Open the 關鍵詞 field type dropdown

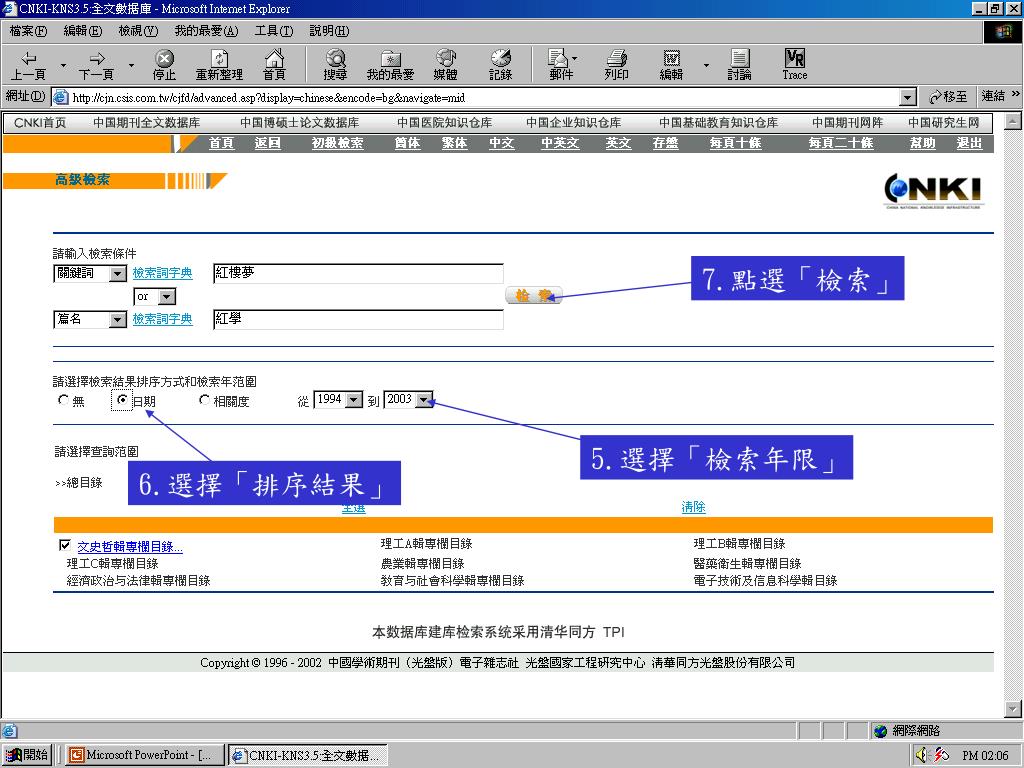point(118,274)
